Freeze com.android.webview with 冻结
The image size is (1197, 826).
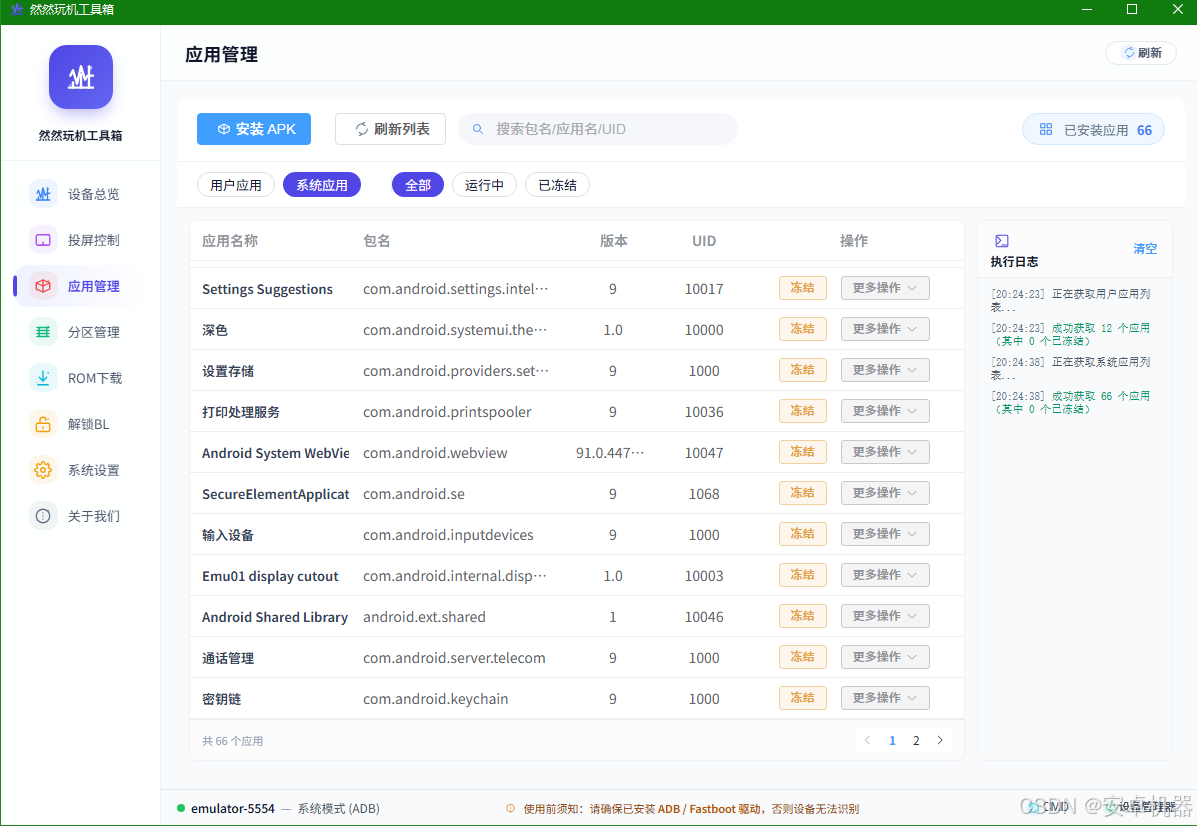(802, 452)
